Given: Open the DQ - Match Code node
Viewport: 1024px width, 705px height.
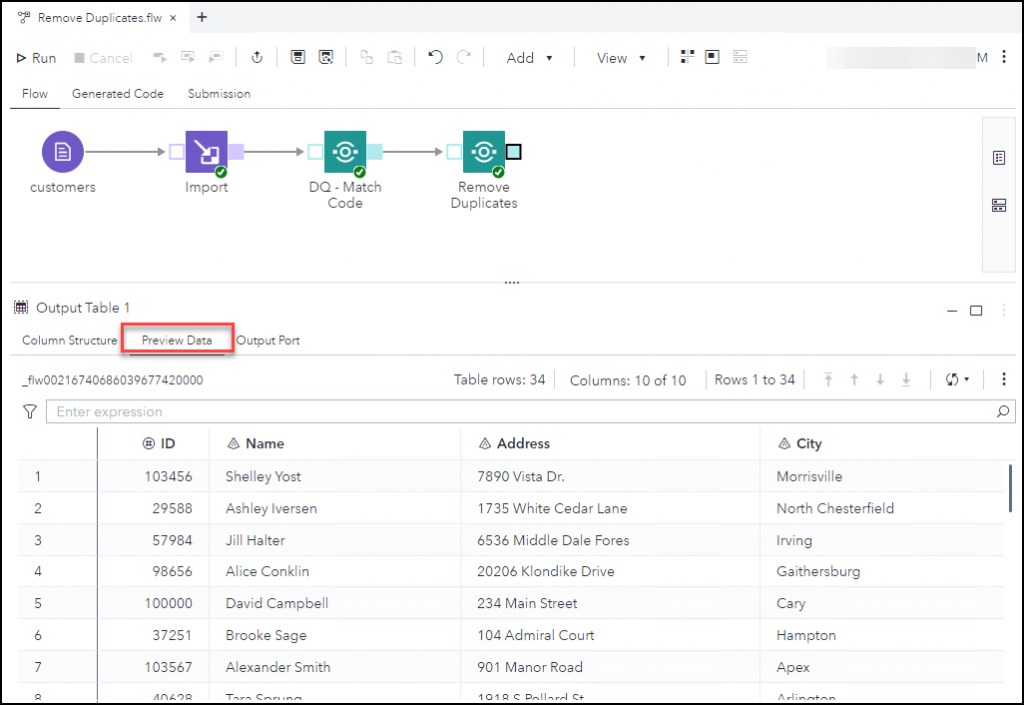Looking at the screenshot, I should 345,150.
